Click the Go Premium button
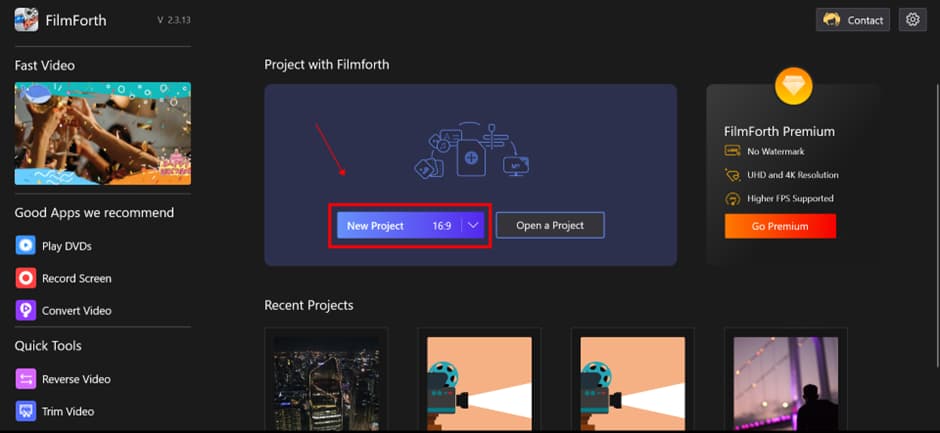This screenshot has width=940, height=433. (x=780, y=226)
